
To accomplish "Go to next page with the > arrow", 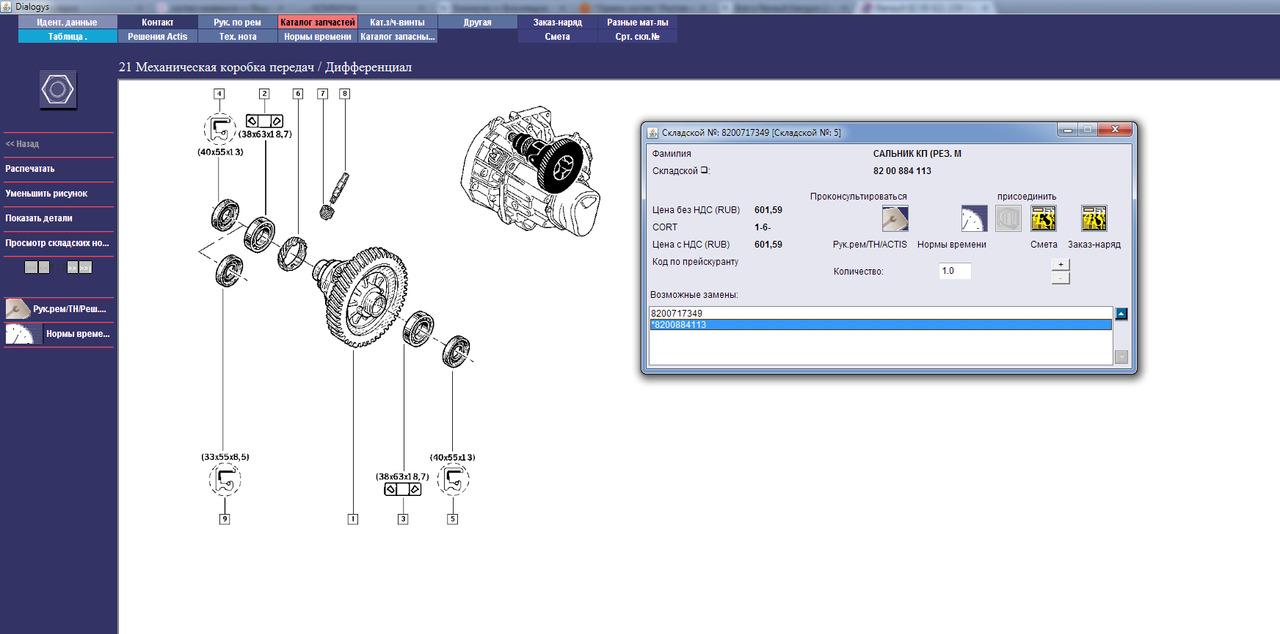I will (x=73, y=267).
